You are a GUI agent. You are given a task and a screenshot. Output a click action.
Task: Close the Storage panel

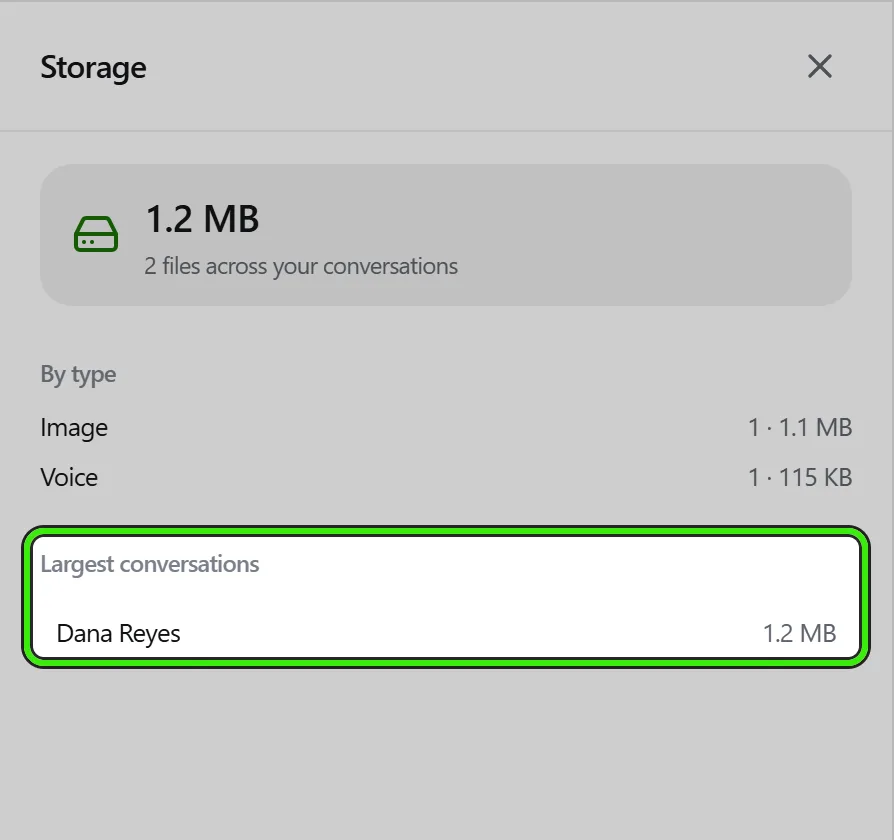click(819, 67)
